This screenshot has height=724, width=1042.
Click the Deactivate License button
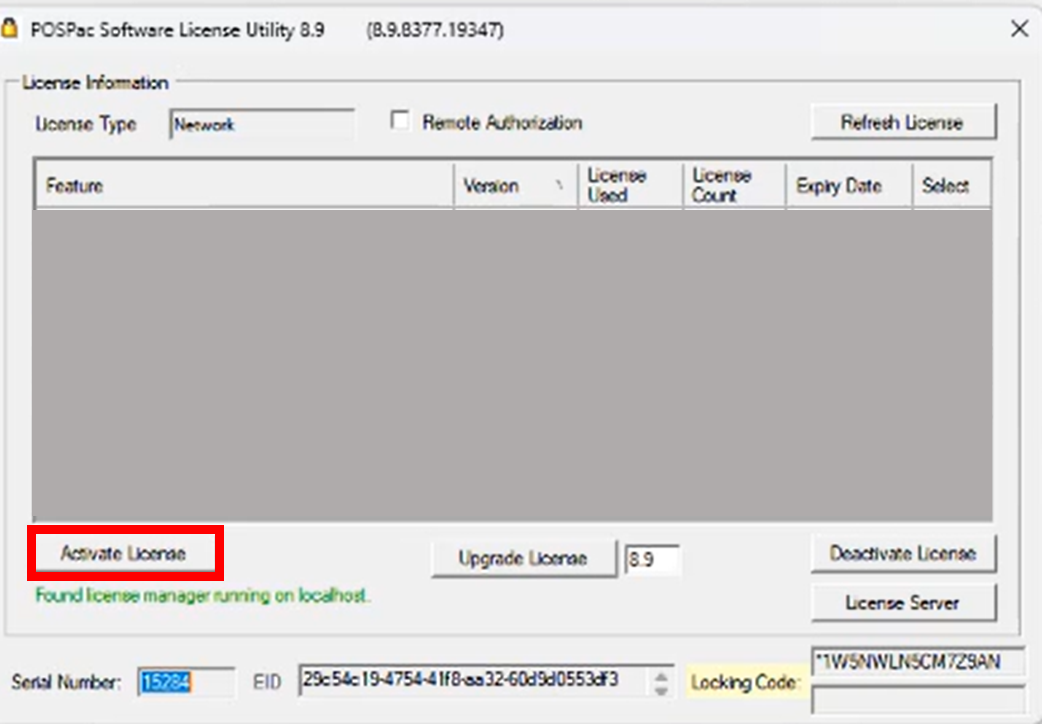click(x=903, y=553)
